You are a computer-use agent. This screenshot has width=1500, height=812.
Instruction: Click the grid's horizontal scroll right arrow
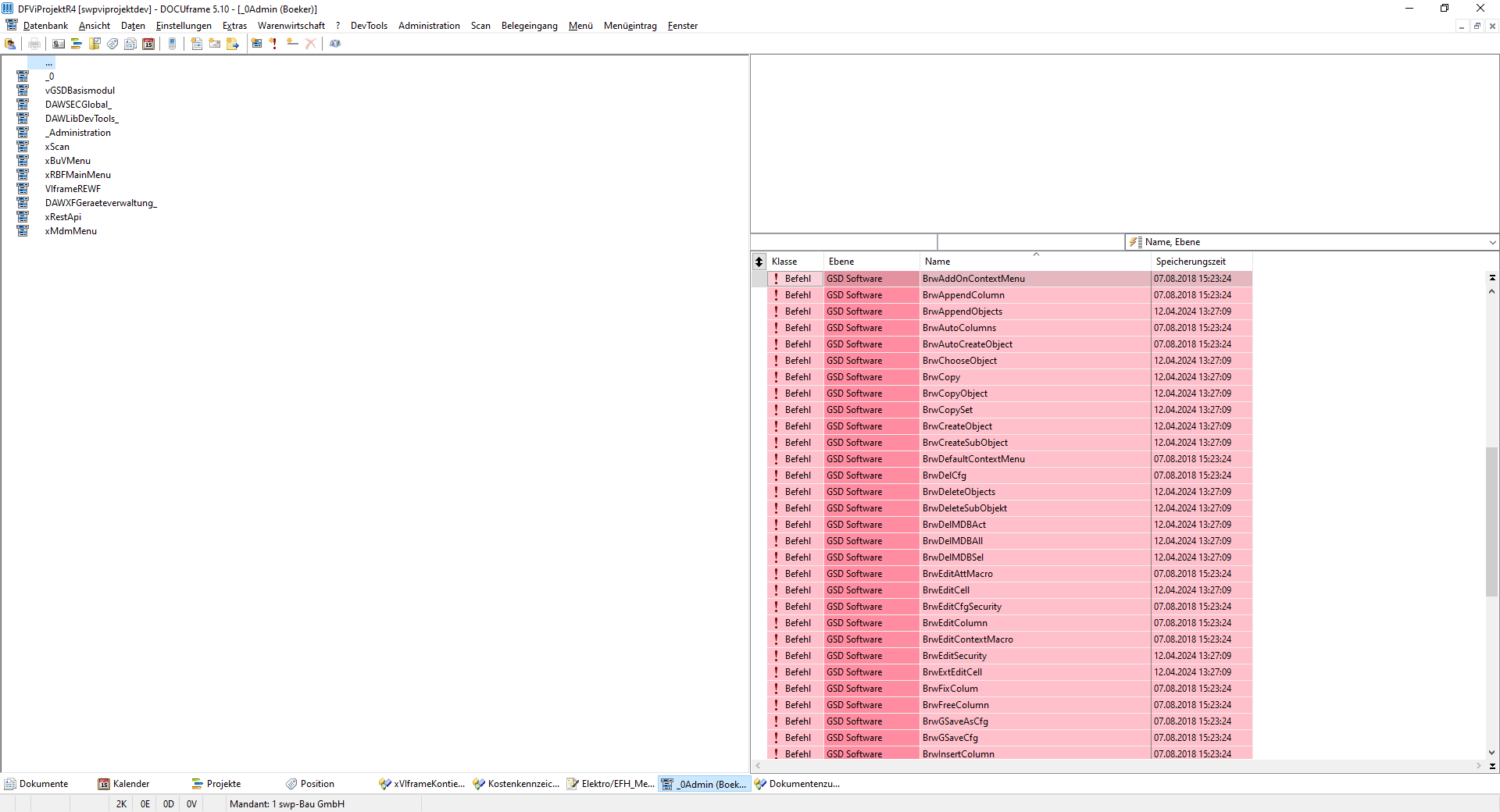(x=1479, y=766)
